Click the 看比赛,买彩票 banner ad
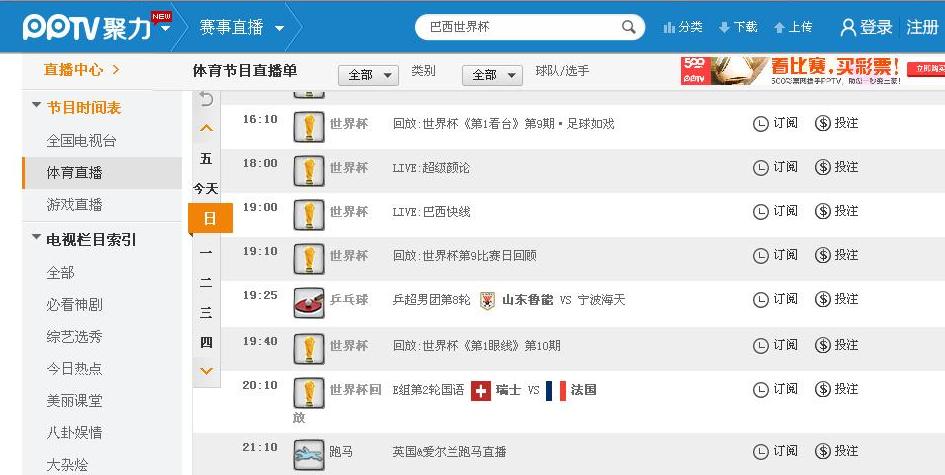Screen dimensions: 945x475 [812, 71]
